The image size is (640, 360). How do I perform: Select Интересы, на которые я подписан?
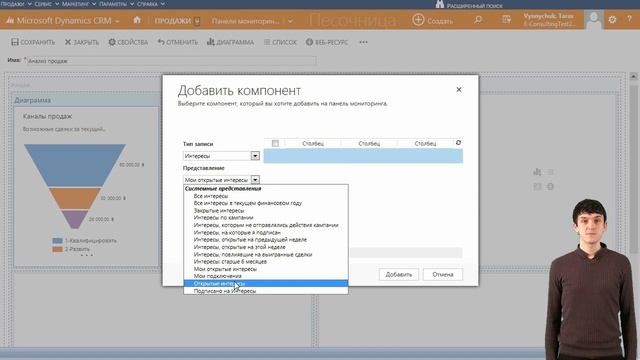(237, 232)
